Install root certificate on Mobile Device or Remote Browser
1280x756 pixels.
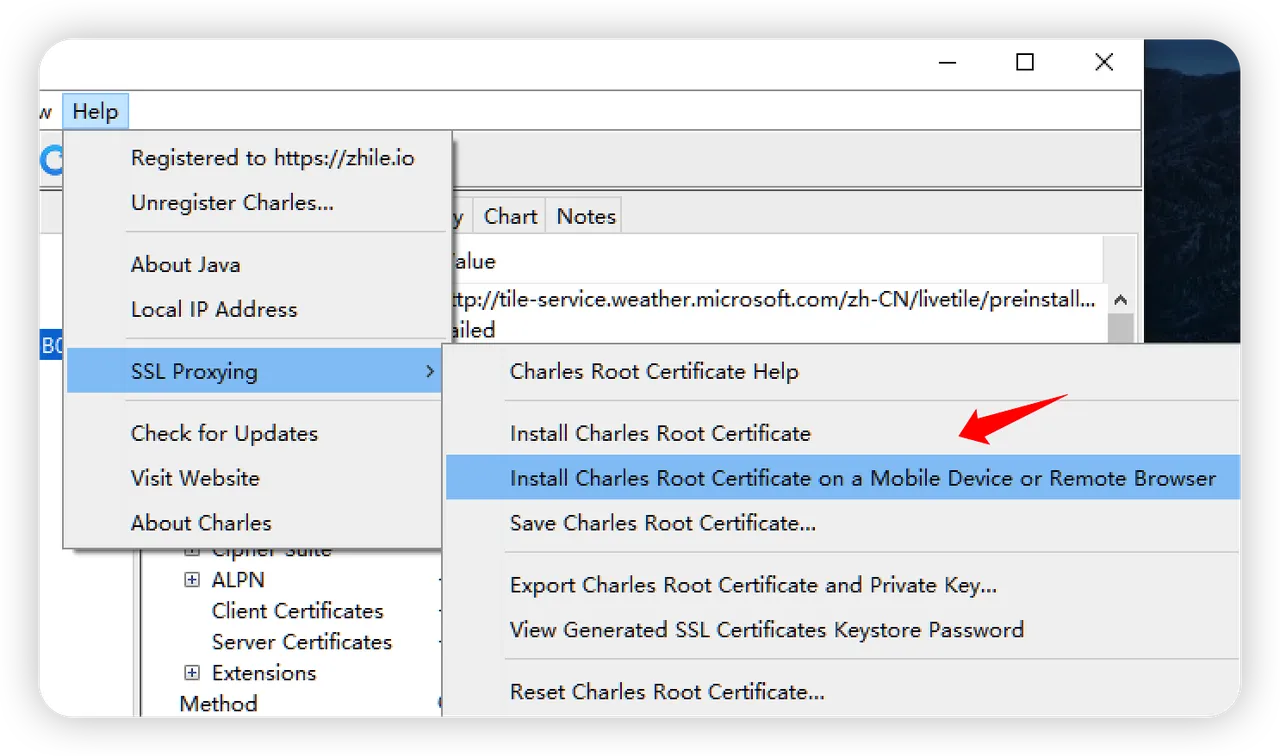pos(842,478)
